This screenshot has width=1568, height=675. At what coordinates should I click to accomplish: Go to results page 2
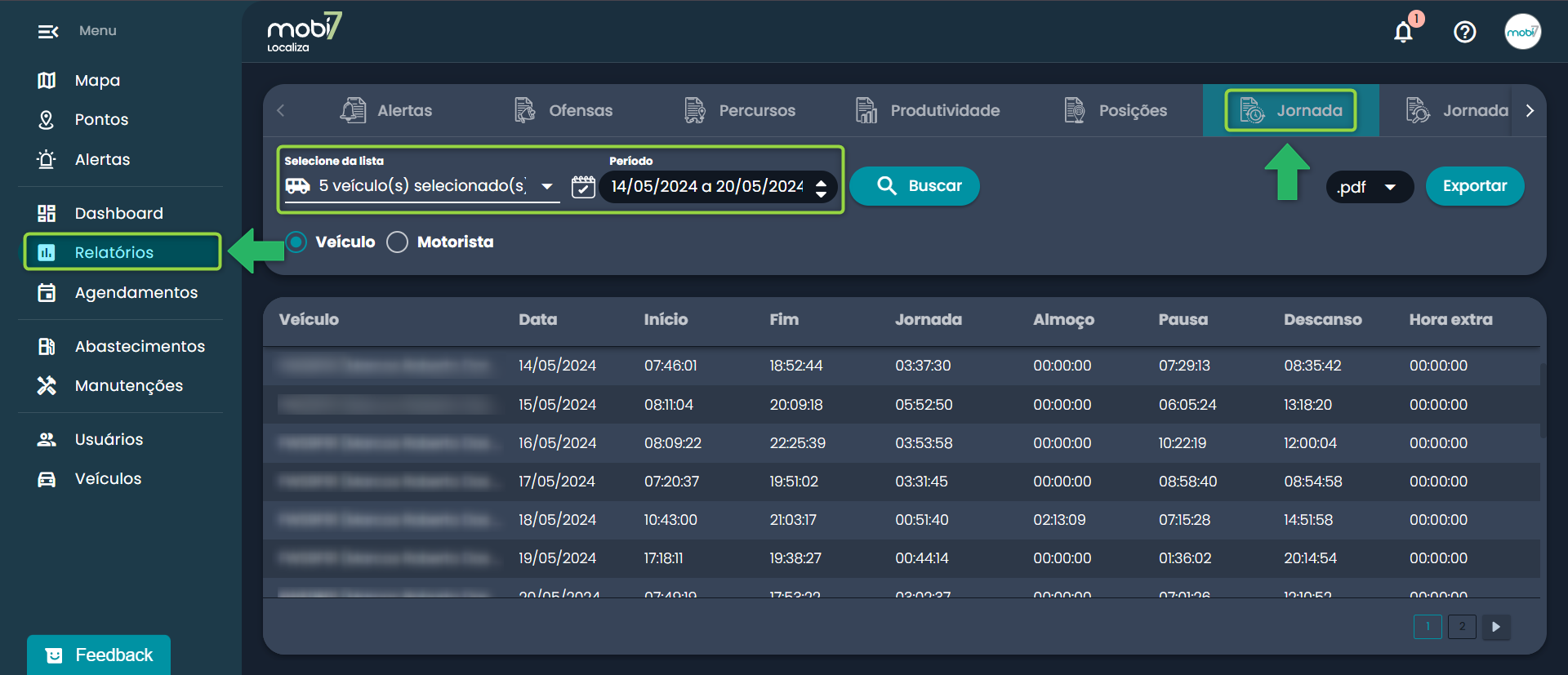tap(1462, 627)
